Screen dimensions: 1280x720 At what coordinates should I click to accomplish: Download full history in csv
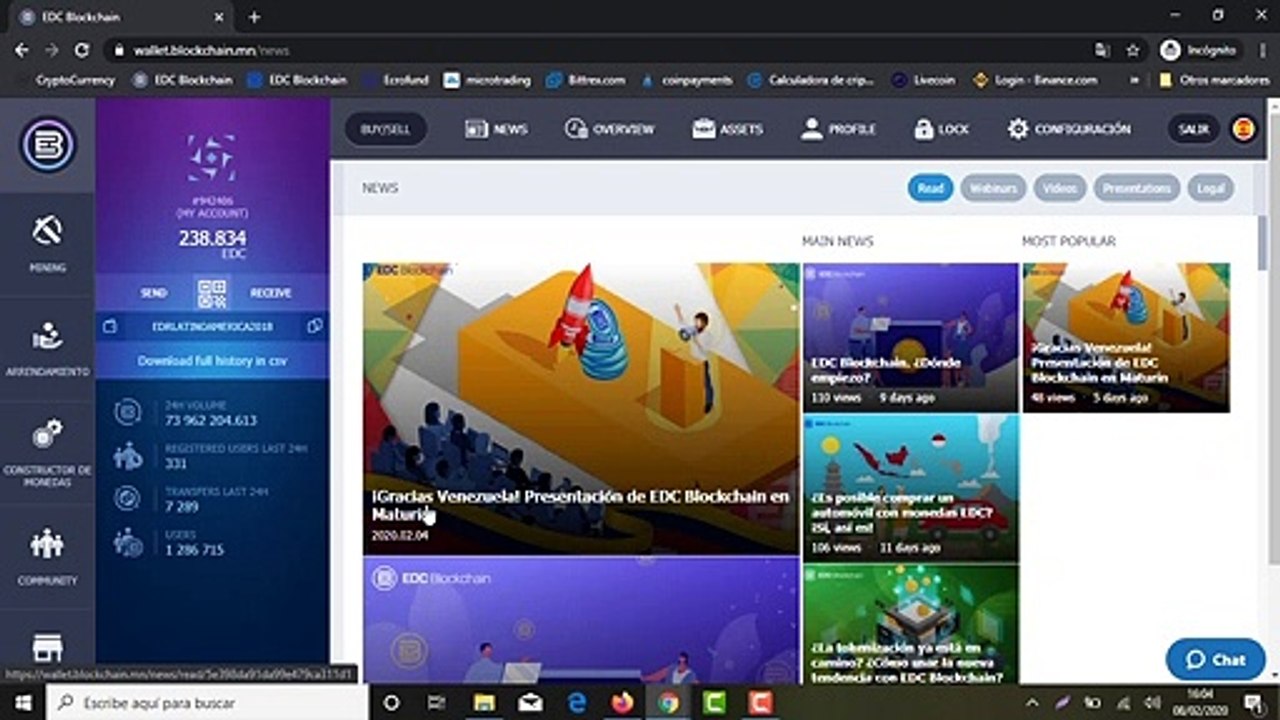[212, 360]
